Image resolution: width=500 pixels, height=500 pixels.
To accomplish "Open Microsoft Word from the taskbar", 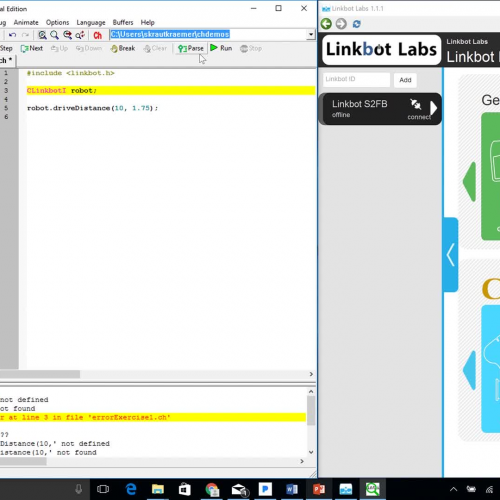I will tap(292, 489).
